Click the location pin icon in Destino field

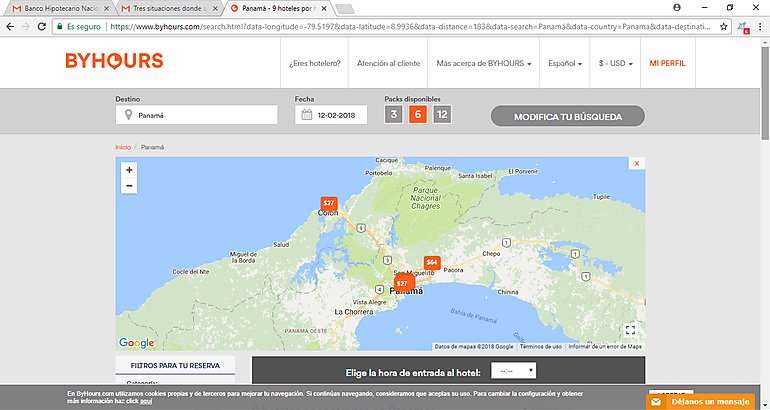[128, 115]
